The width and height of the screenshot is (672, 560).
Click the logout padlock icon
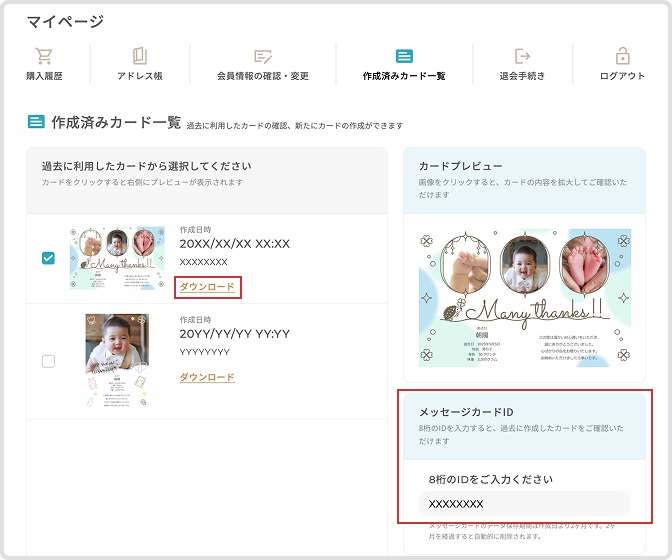point(622,56)
